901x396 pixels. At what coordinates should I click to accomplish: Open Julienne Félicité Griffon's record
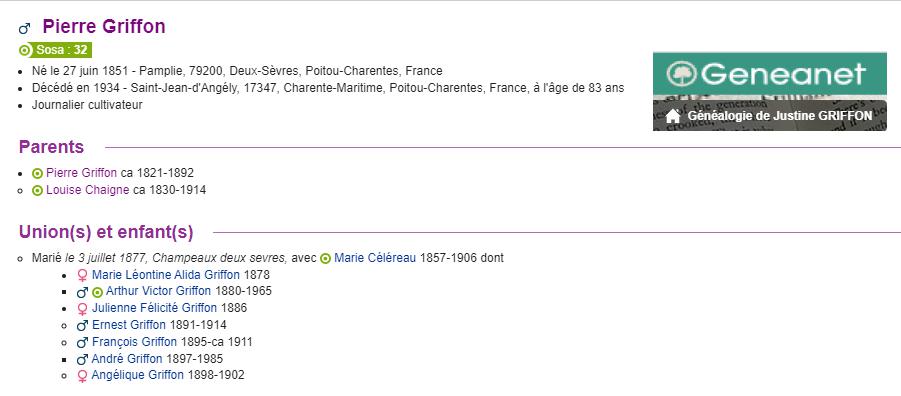155,308
